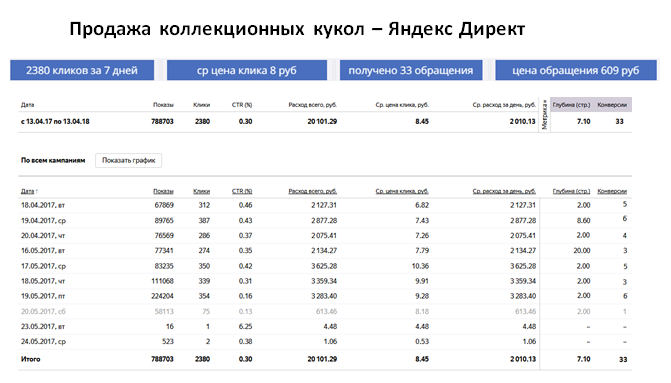Select row date 18.04.2017, вт

point(43,205)
